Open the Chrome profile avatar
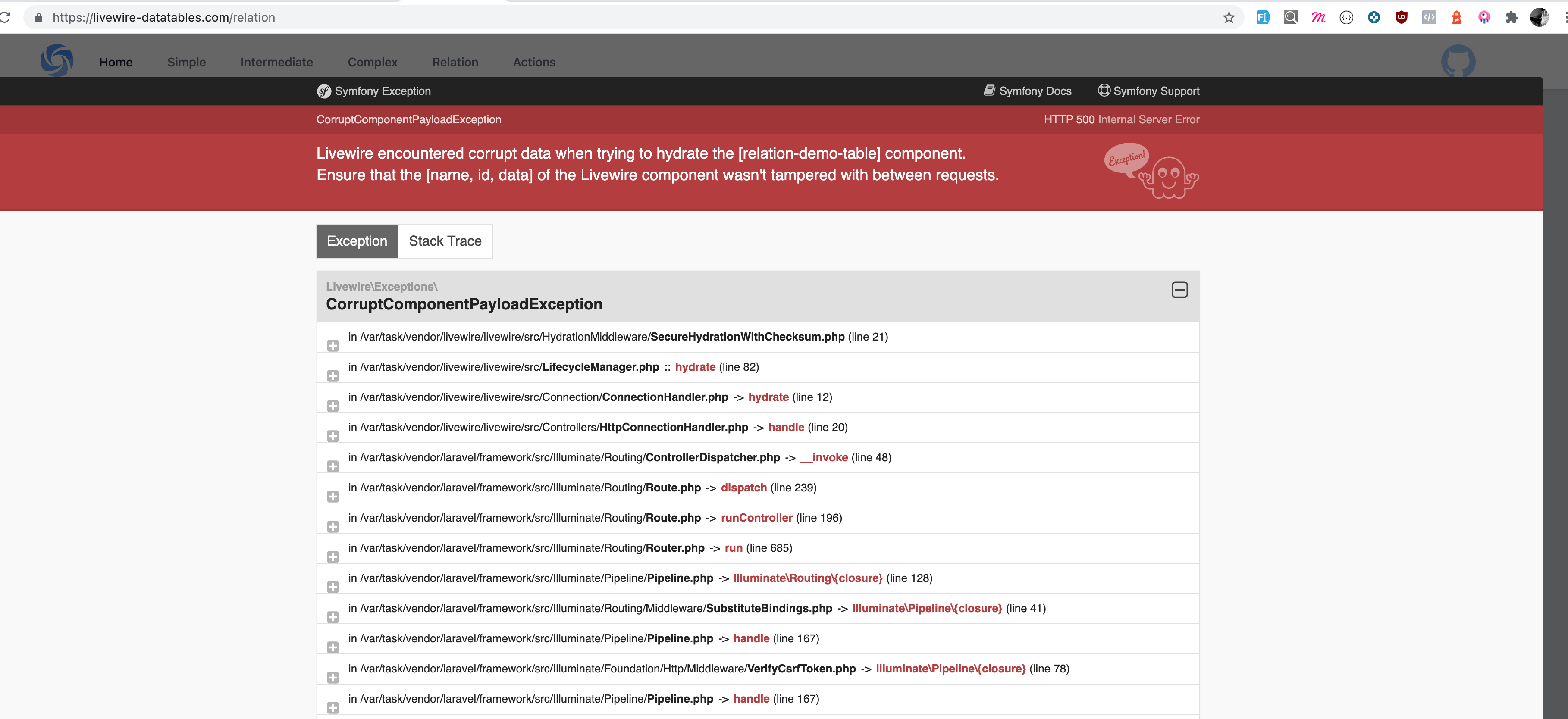Image resolution: width=1568 pixels, height=719 pixels. click(x=1540, y=17)
